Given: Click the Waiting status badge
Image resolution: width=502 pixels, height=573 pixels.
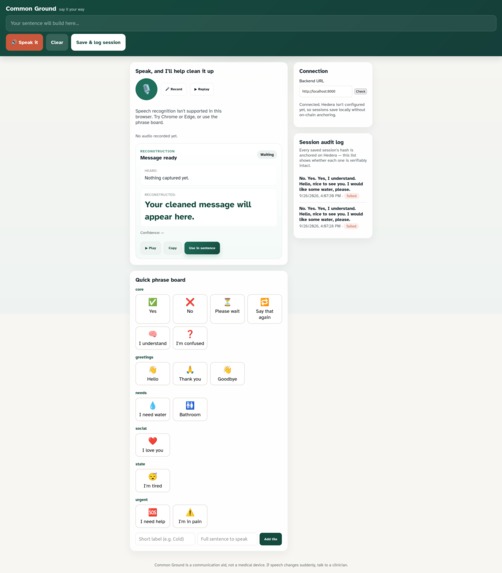Looking at the screenshot, I should point(267,155).
